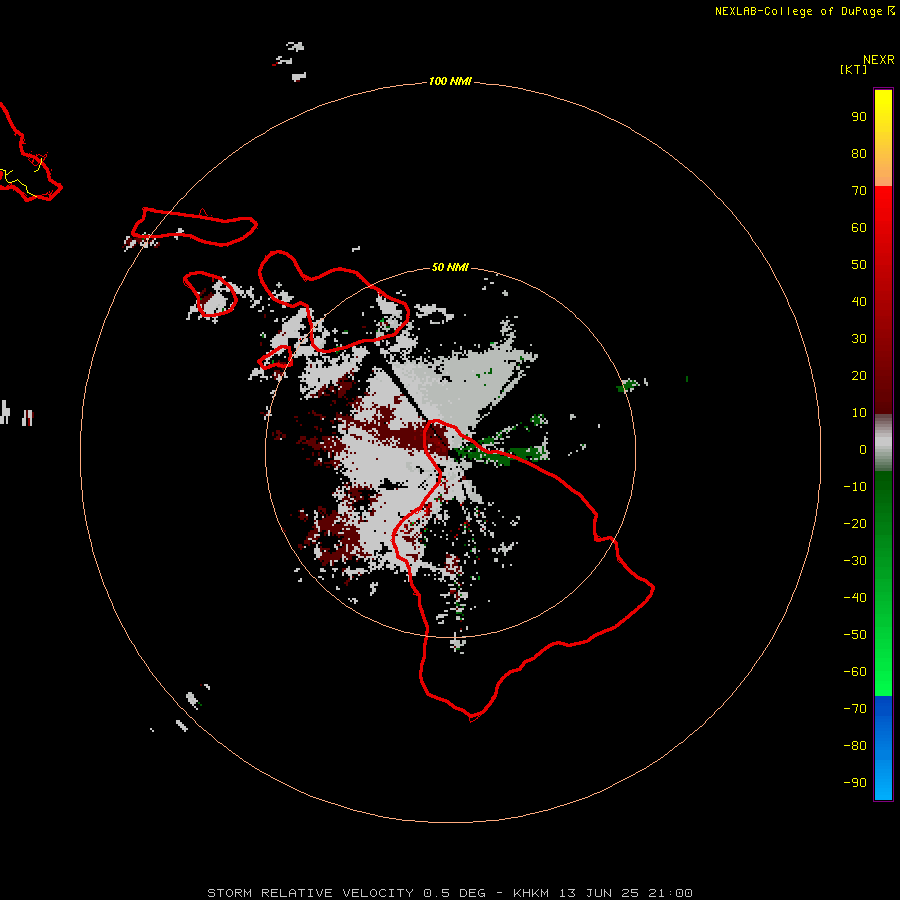
Task: Click the NEXLAB-College of DuPage watermark text
Action: point(804,11)
